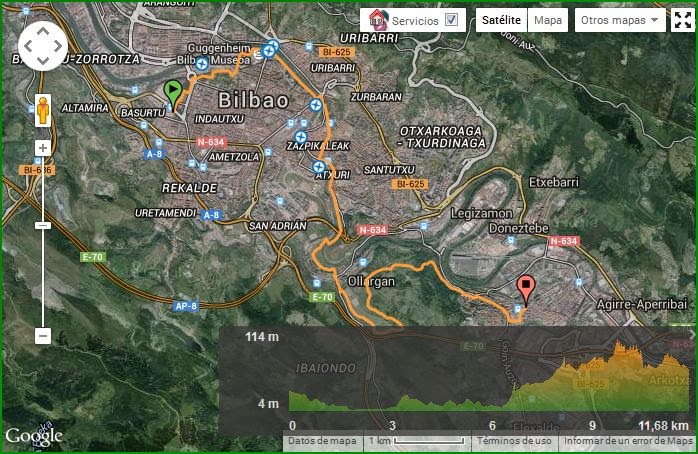This screenshot has height=454, width=698.
Task: Pan the map left with the arrow control
Action: point(28,46)
